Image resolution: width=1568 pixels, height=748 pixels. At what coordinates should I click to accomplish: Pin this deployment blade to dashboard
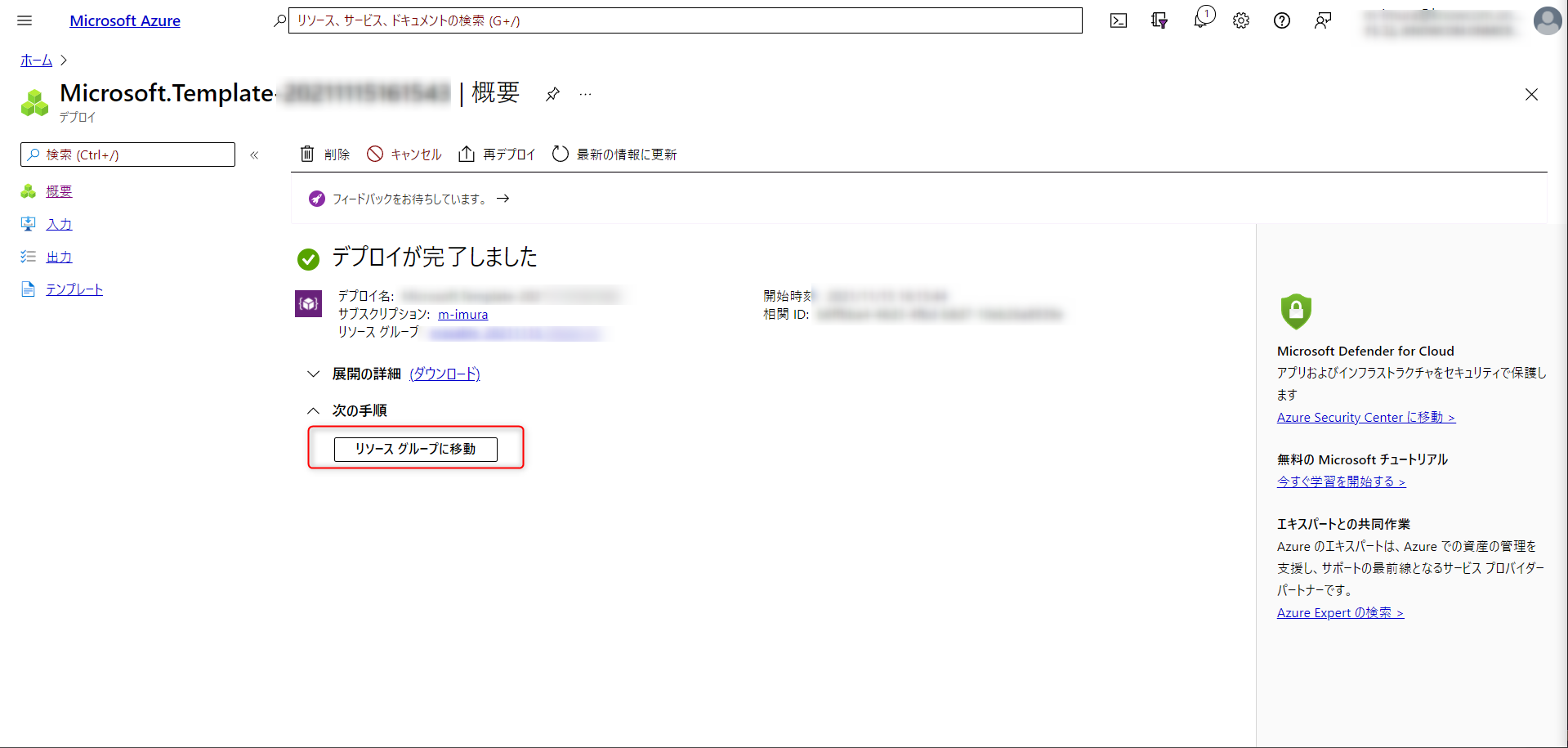pyautogui.click(x=552, y=94)
